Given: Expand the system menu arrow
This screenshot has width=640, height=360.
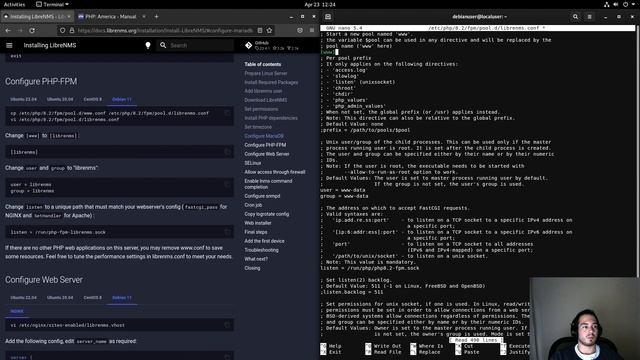Looking at the screenshot, I should pos(633,4).
